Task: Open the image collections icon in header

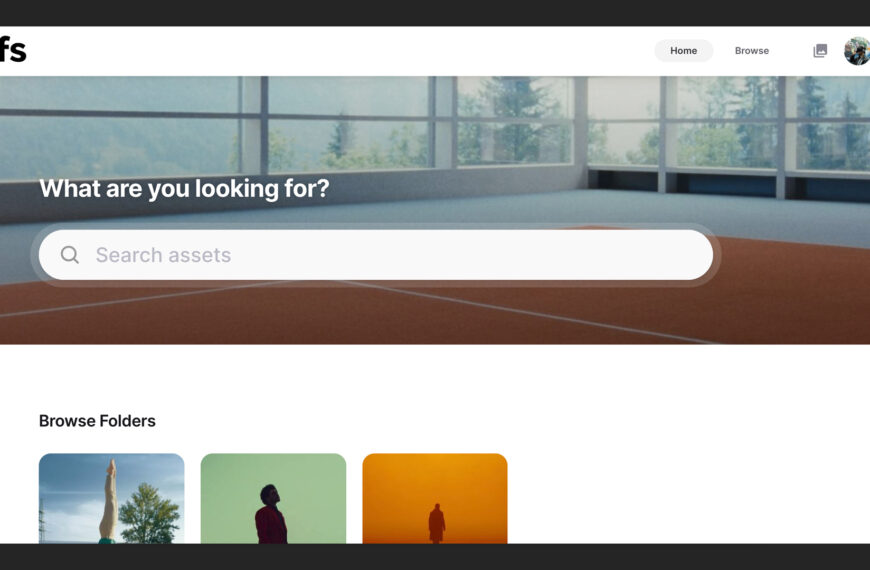Action: point(820,51)
